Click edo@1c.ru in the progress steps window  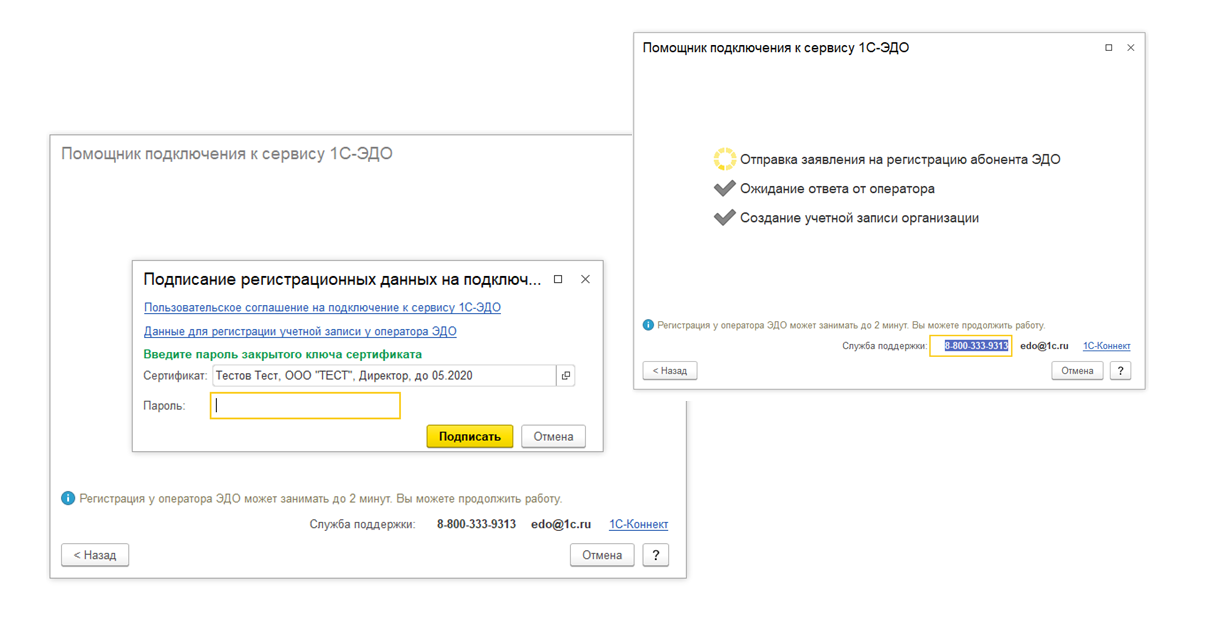[1044, 346]
